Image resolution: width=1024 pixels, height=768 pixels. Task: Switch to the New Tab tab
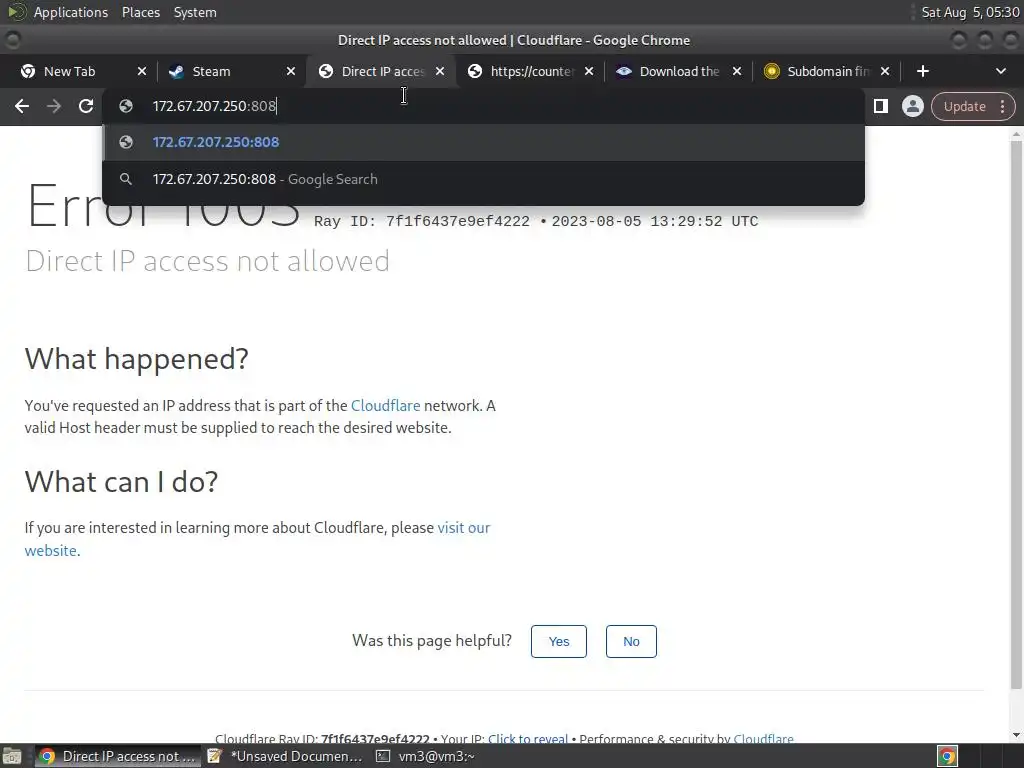click(69, 71)
